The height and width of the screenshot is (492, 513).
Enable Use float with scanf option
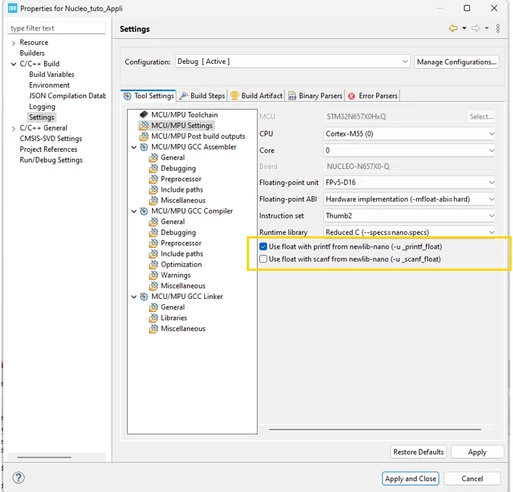click(x=263, y=259)
